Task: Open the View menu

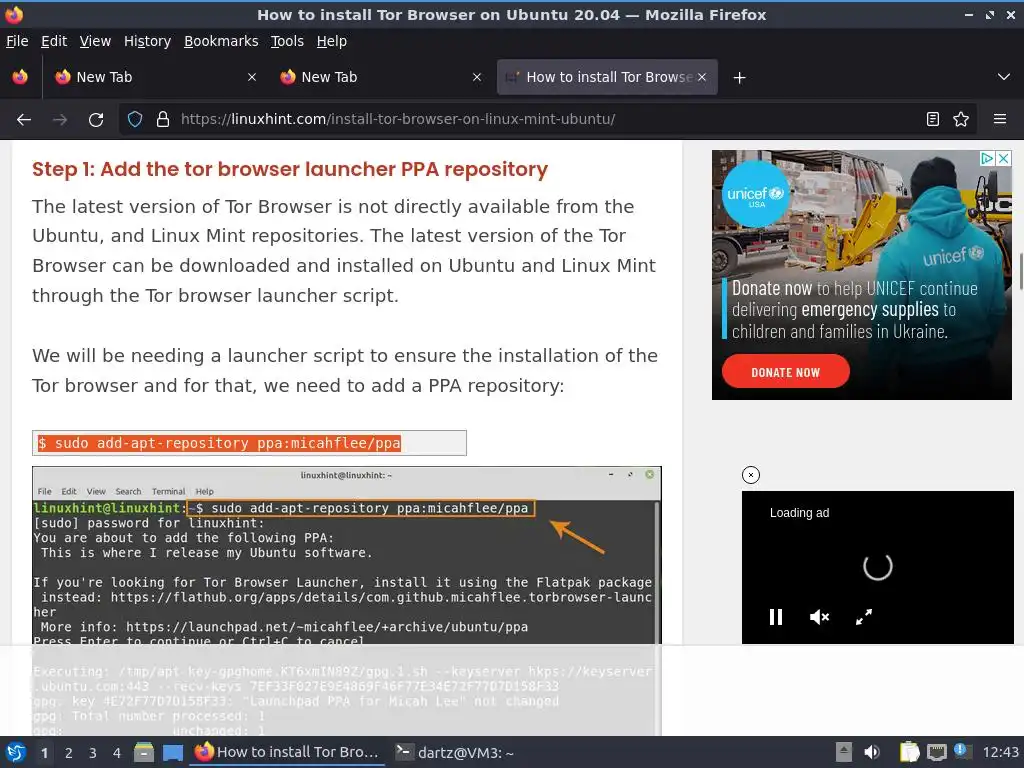Action: coord(95,41)
